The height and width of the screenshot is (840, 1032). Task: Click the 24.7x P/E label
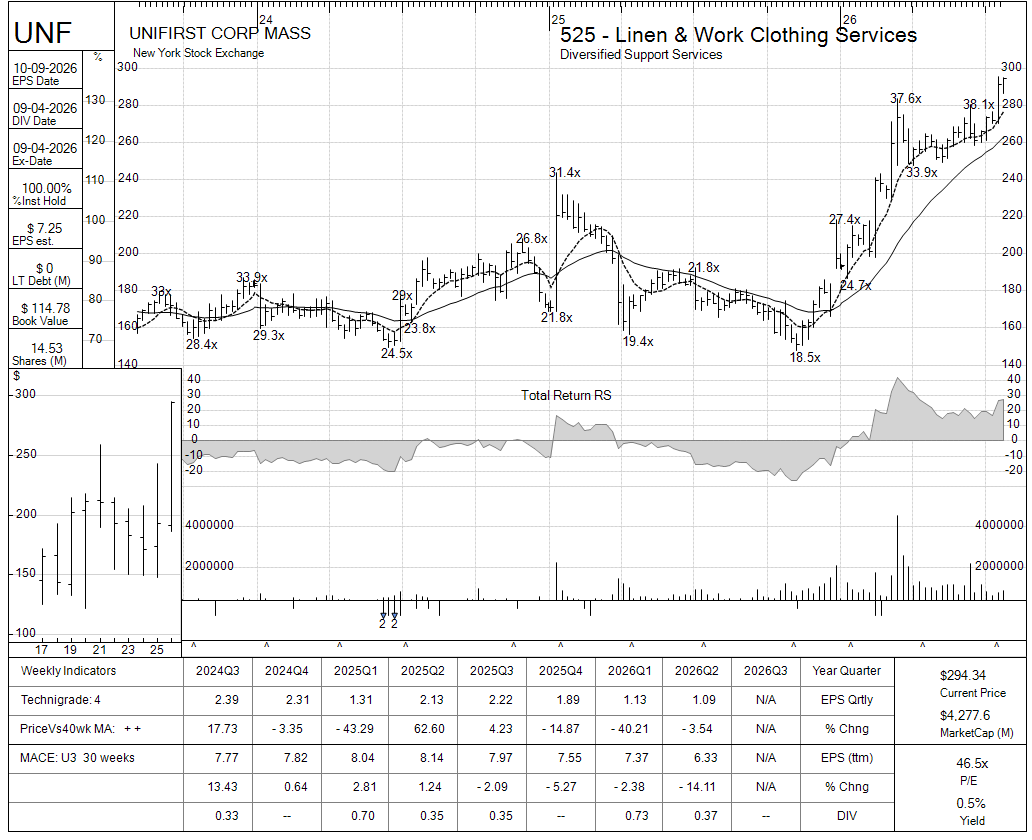tap(856, 286)
